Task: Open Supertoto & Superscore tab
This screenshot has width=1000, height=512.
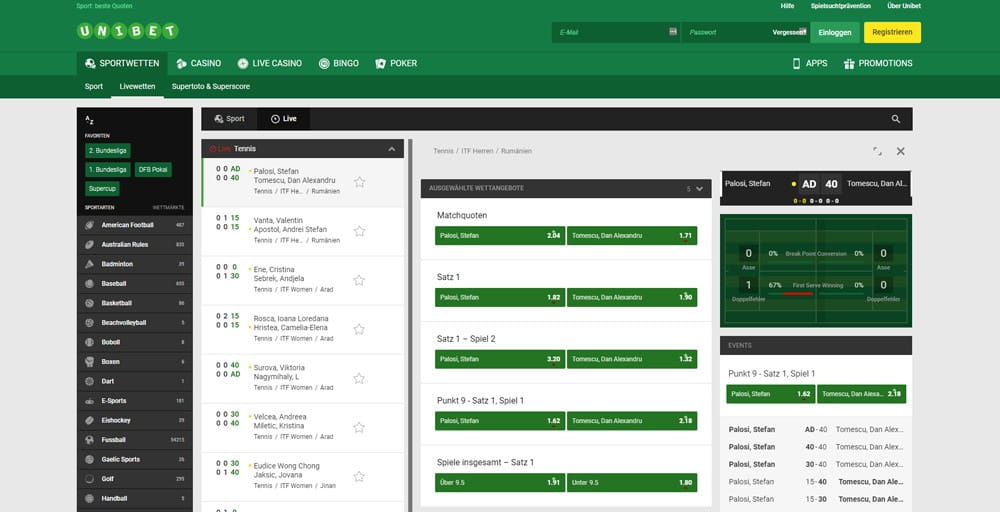Action: (210, 87)
